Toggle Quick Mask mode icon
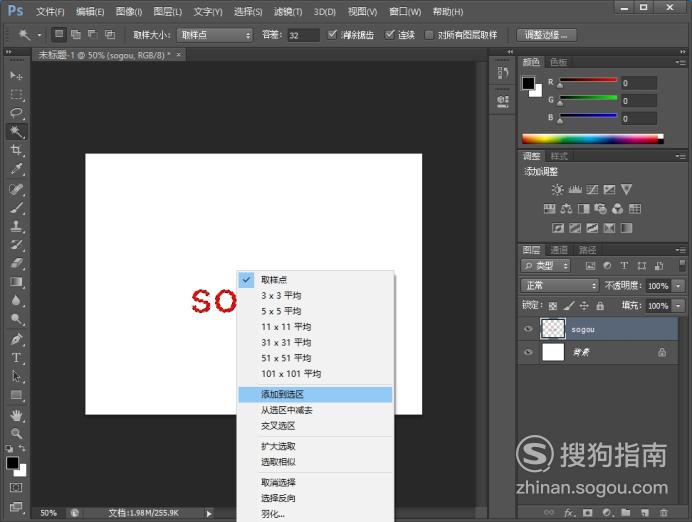Viewport: 692px width, 522px height. 16,488
